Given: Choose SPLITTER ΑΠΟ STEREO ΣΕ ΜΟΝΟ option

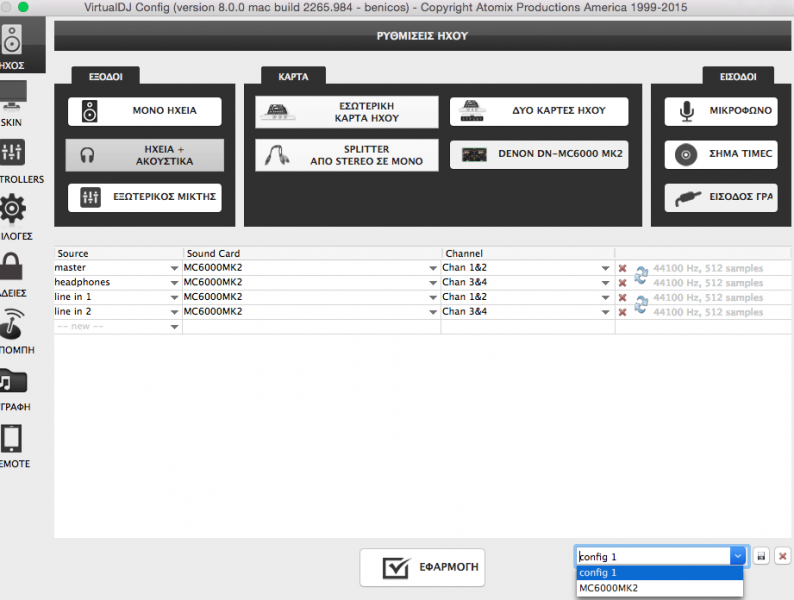Looking at the screenshot, I should click(347, 155).
